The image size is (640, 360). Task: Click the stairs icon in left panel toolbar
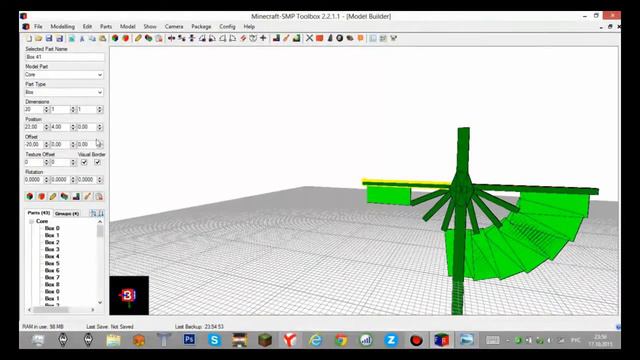point(76,197)
